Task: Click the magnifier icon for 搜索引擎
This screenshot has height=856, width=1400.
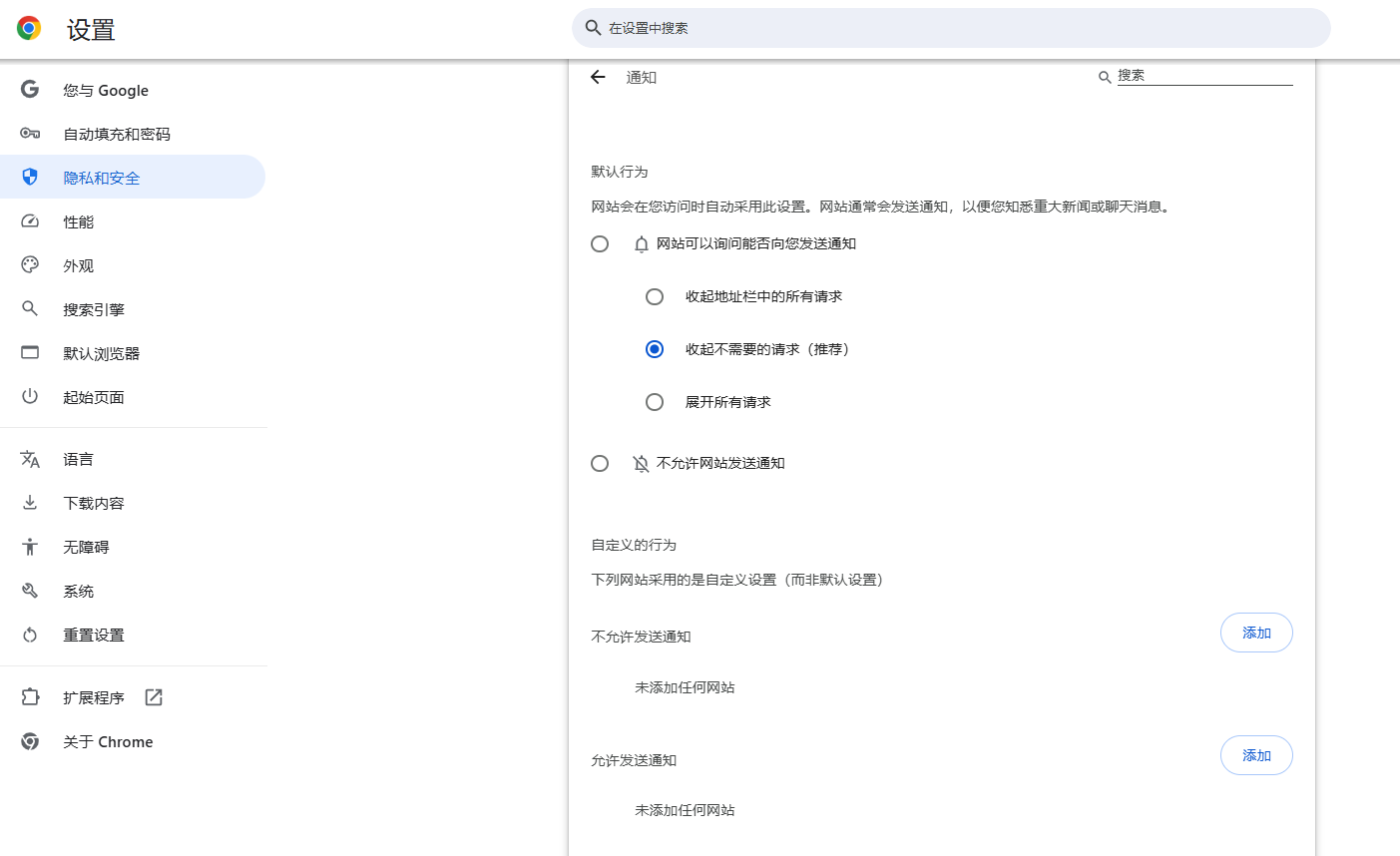Action: point(30,309)
